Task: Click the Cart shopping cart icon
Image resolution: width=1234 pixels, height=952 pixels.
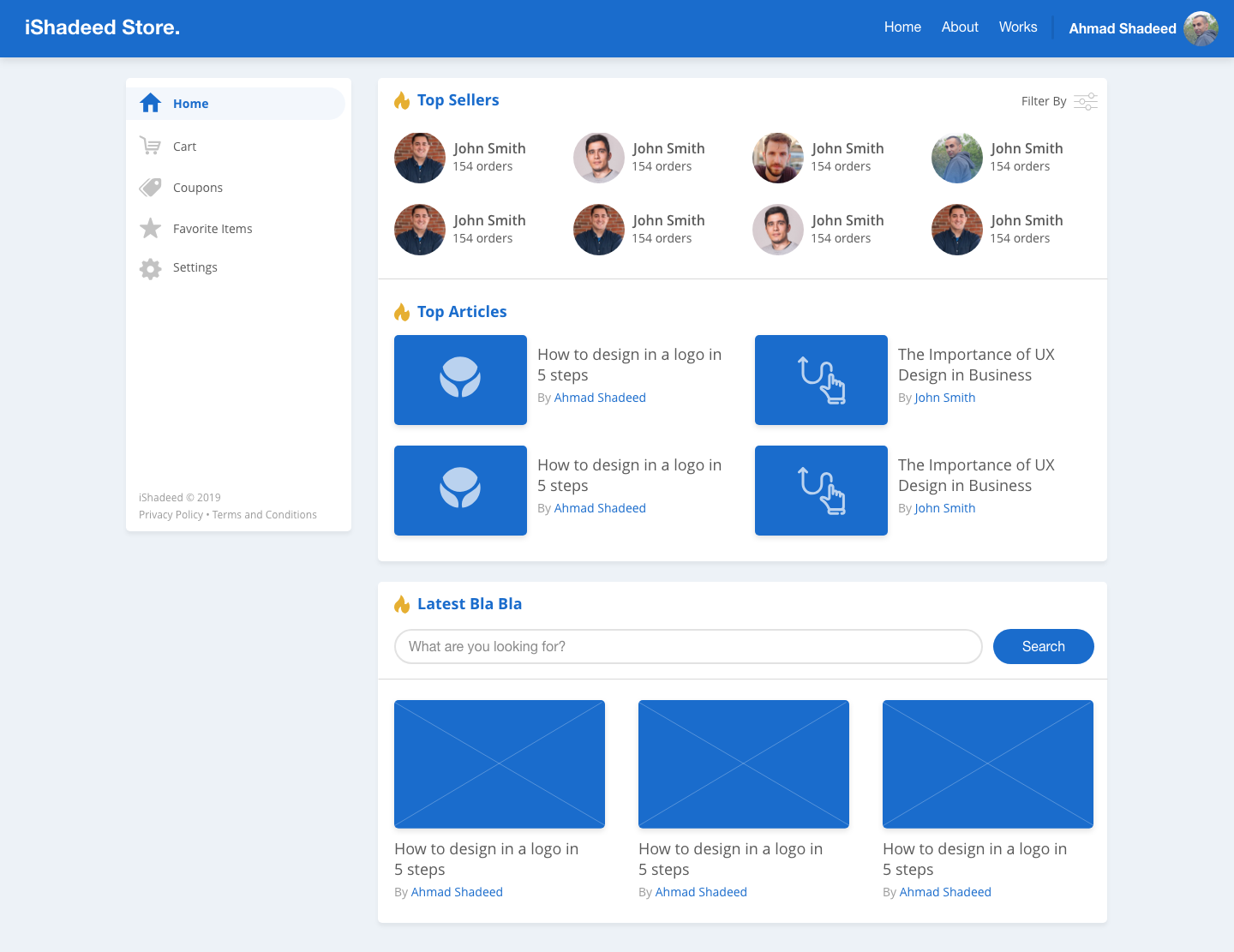Action: point(151,147)
